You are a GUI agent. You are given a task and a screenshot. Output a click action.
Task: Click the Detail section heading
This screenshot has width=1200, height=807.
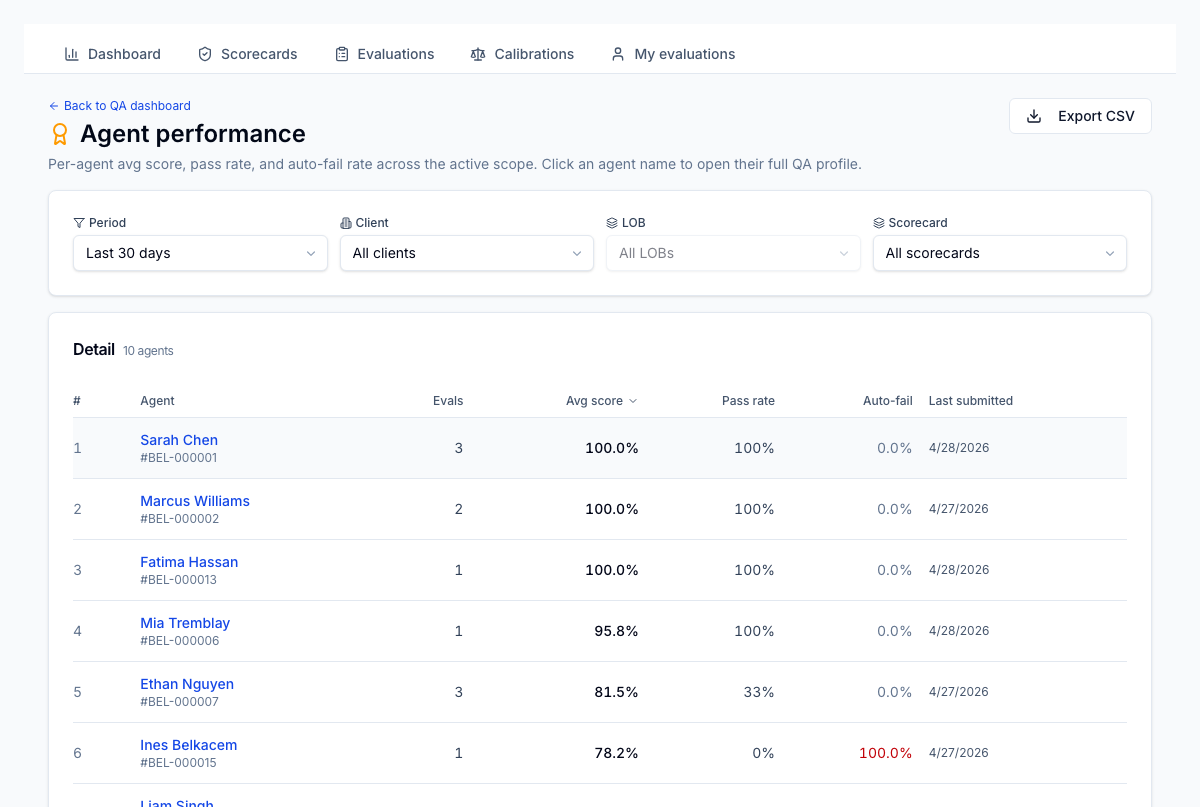94,349
